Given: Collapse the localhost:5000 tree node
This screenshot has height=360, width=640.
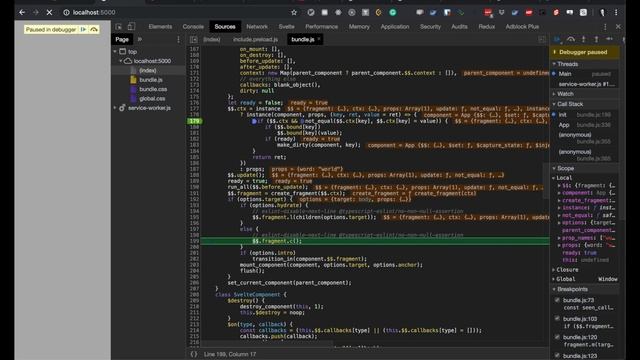Looking at the screenshot, I should [x=121, y=61].
